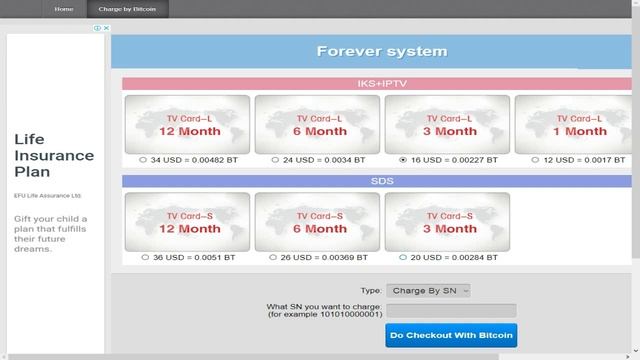
Task: Select the 26 USD = 0.00369 BT radio
Action: (x=273, y=257)
